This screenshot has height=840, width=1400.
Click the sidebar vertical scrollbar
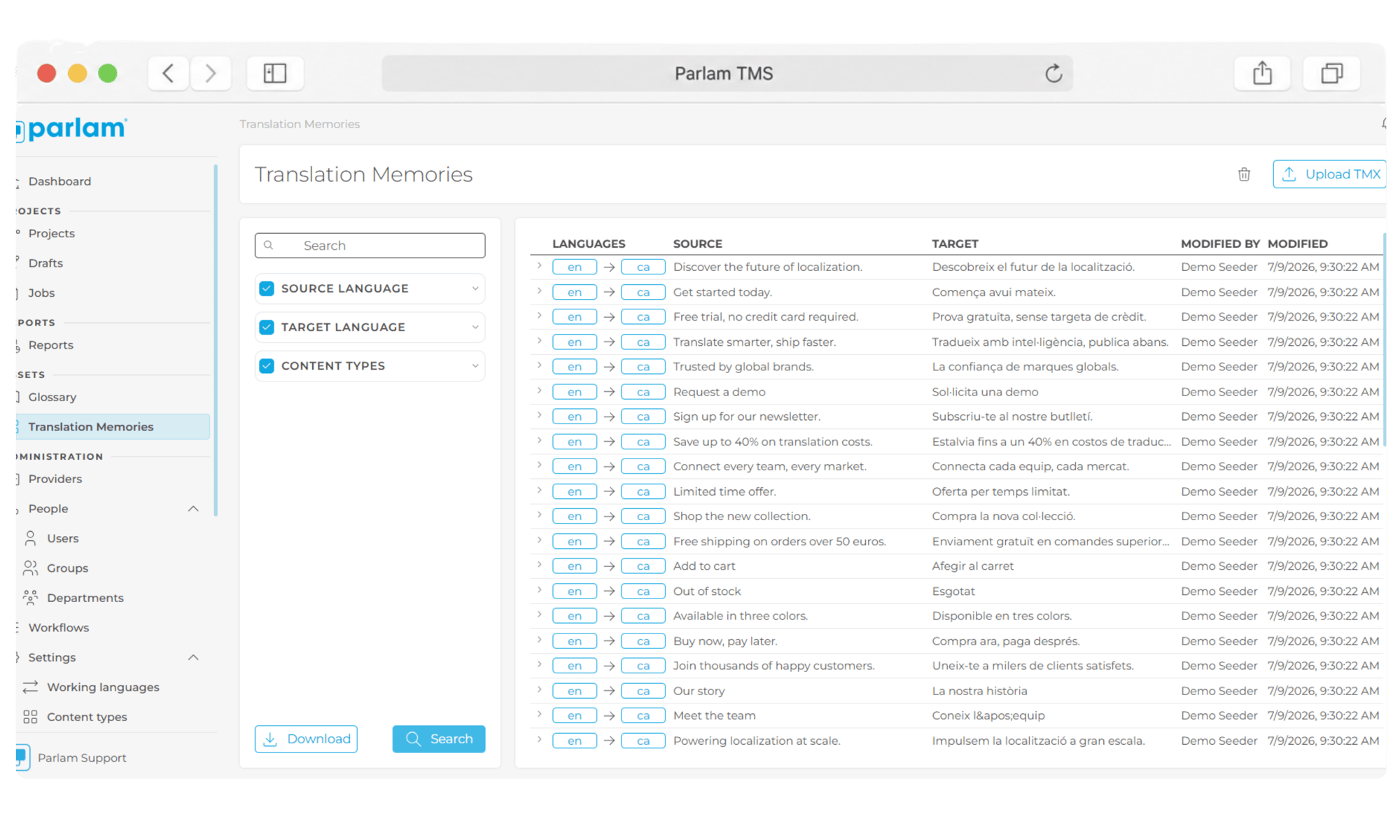point(216,340)
